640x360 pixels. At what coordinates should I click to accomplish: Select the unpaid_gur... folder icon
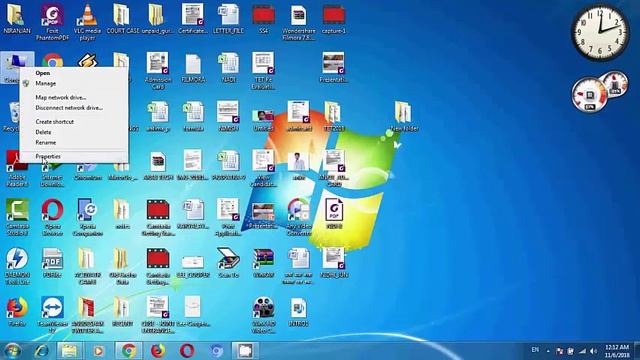click(x=158, y=19)
